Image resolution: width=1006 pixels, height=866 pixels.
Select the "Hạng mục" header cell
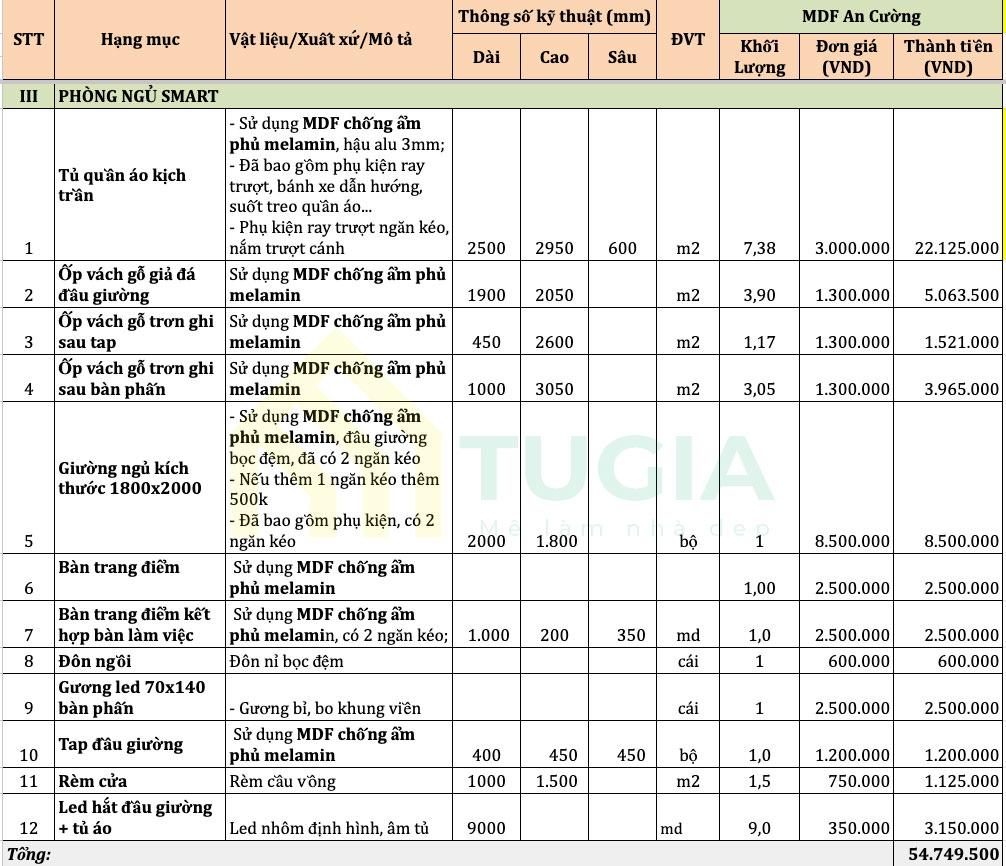[140, 40]
